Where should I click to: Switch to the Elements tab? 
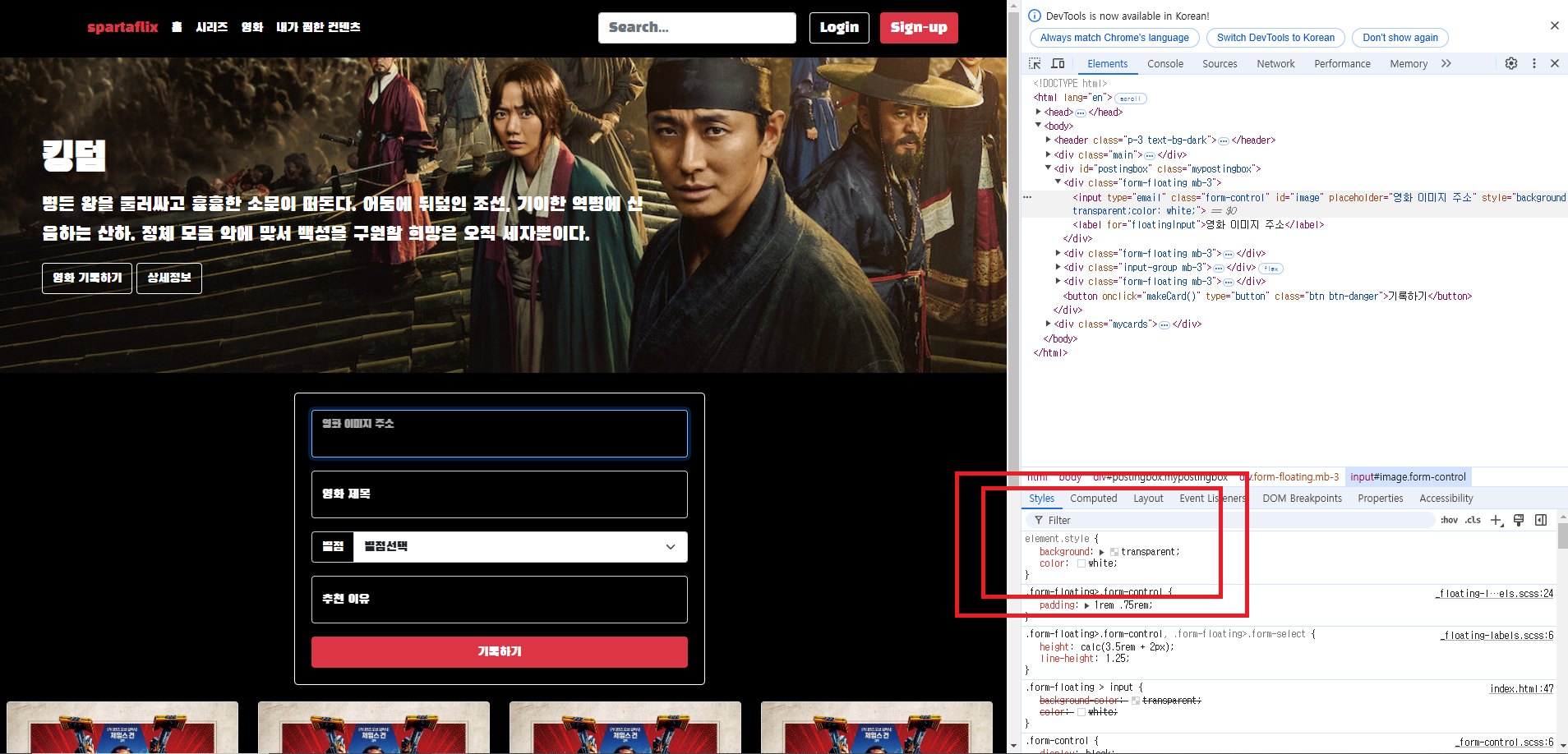(1107, 63)
